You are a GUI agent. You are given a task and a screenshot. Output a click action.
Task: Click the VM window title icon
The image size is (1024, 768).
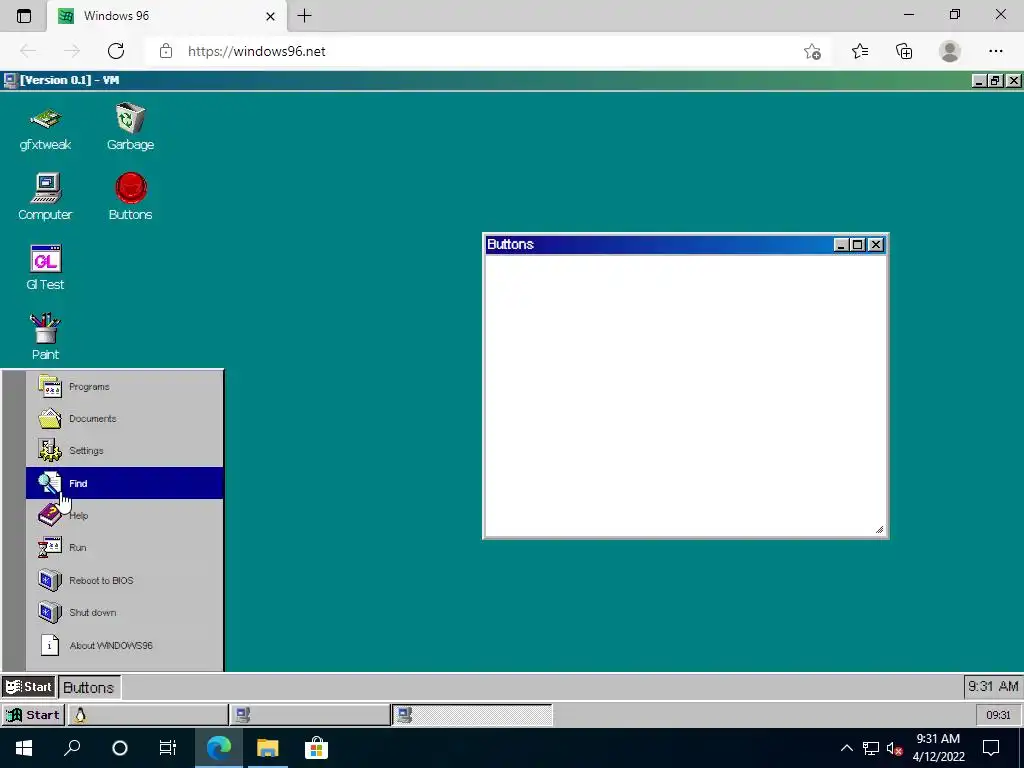tap(10, 80)
